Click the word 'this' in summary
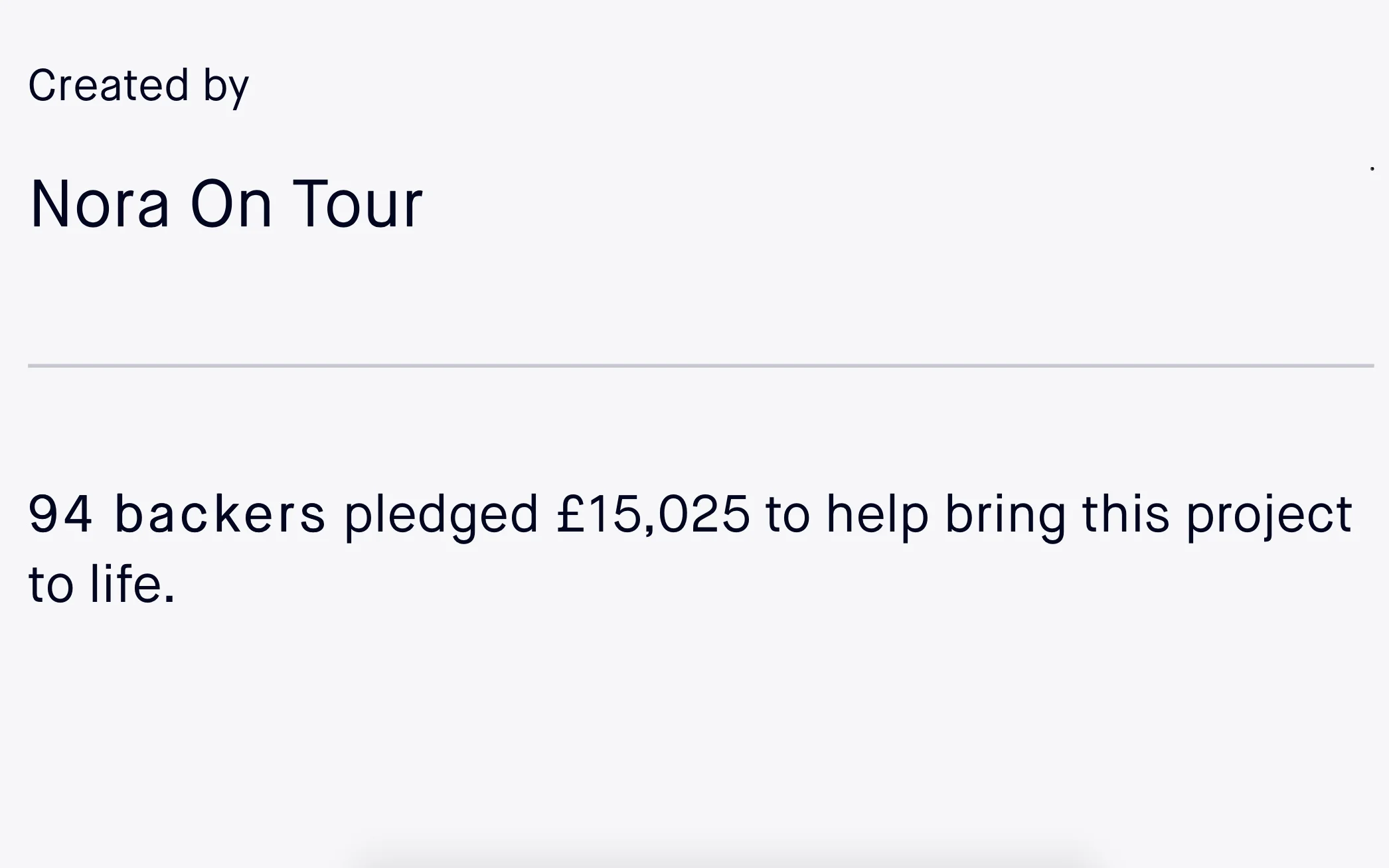 [x=1125, y=514]
